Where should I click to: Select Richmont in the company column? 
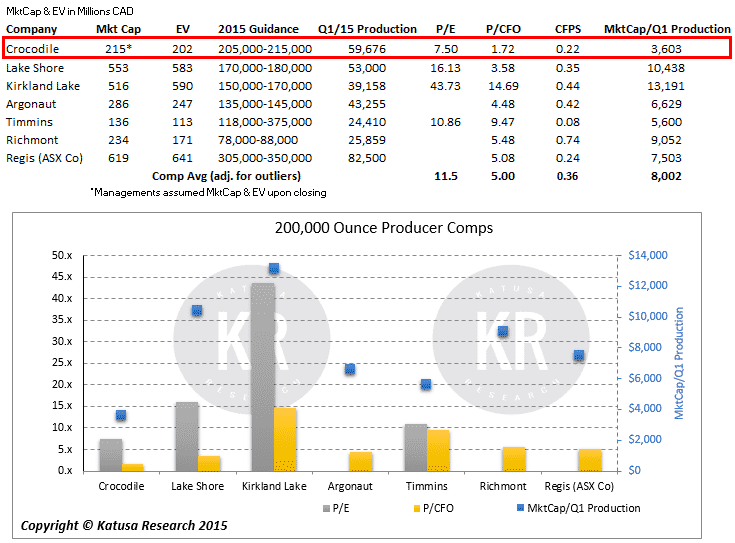(32, 140)
